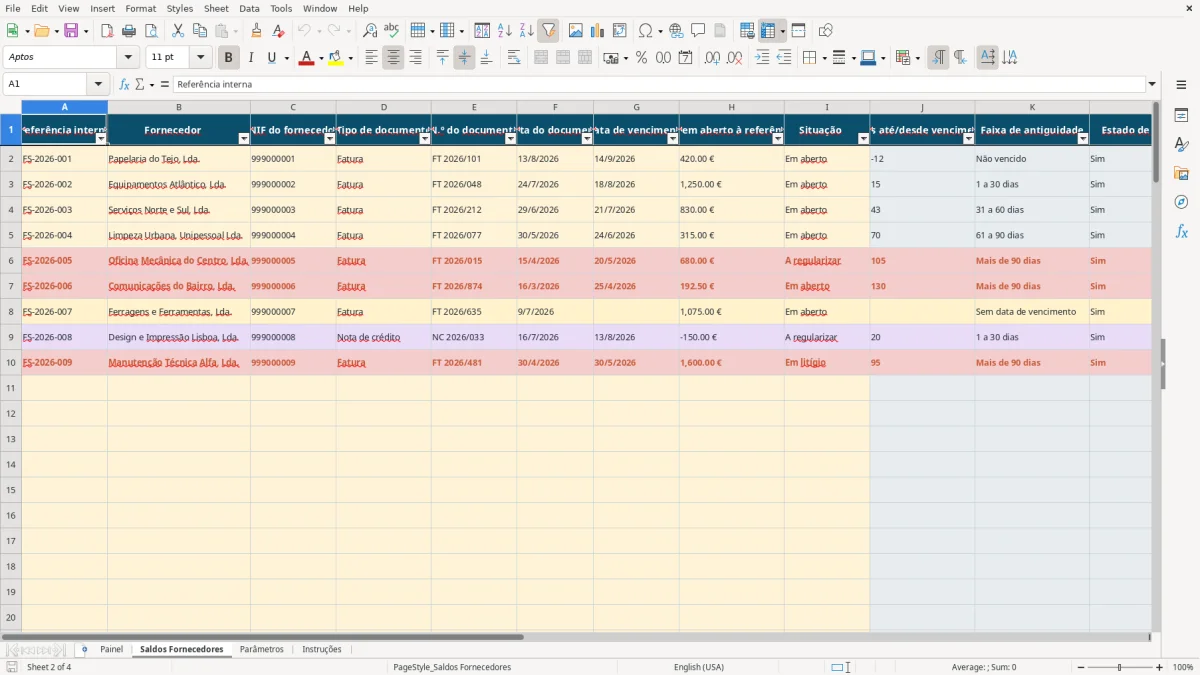This screenshot has height=675, width=1200.
Task: Open Print Preview from the toolbar
Action: pos(151,31)
